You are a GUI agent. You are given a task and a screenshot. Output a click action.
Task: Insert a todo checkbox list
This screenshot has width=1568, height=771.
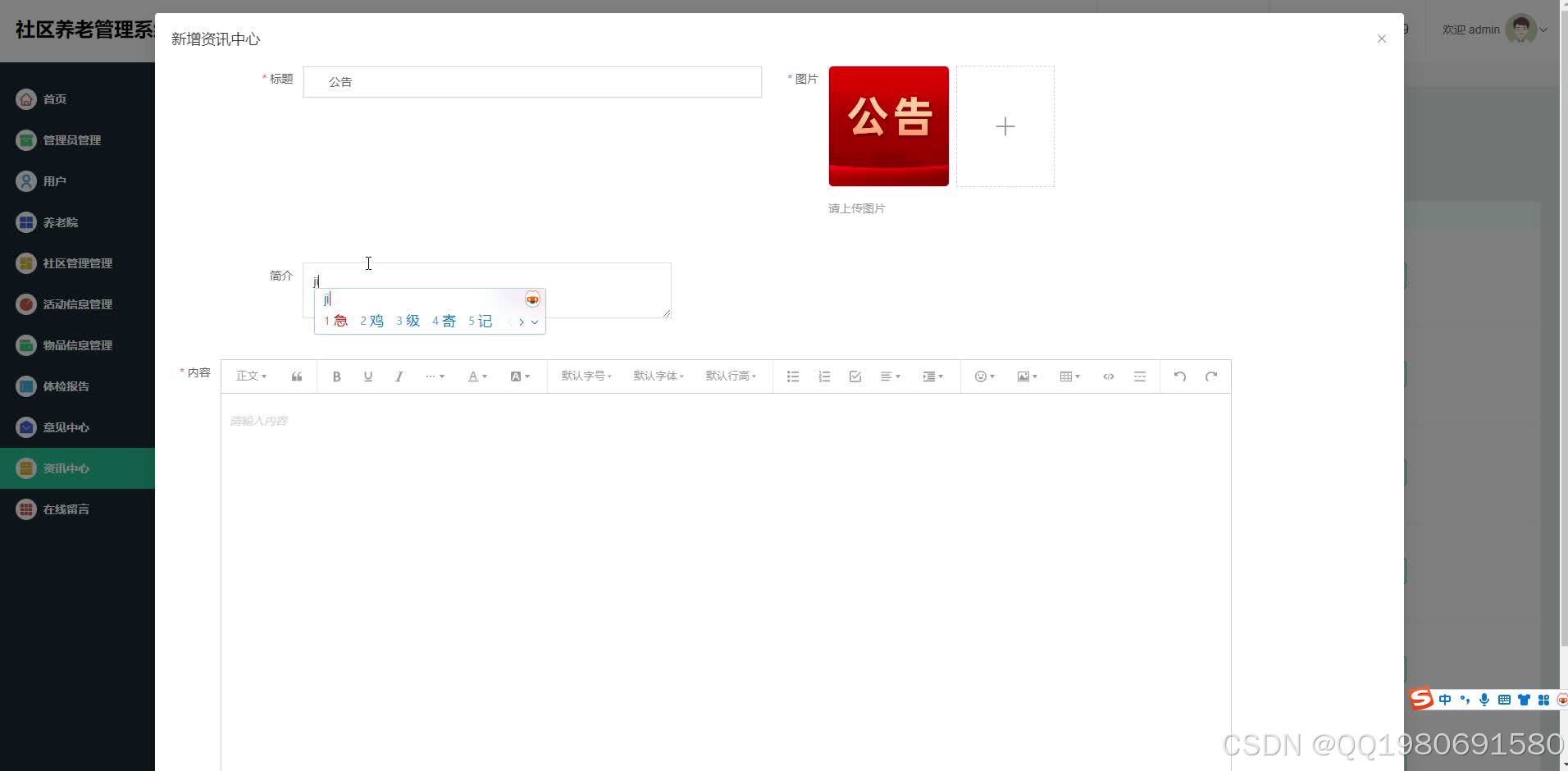(x=855, y=376)
